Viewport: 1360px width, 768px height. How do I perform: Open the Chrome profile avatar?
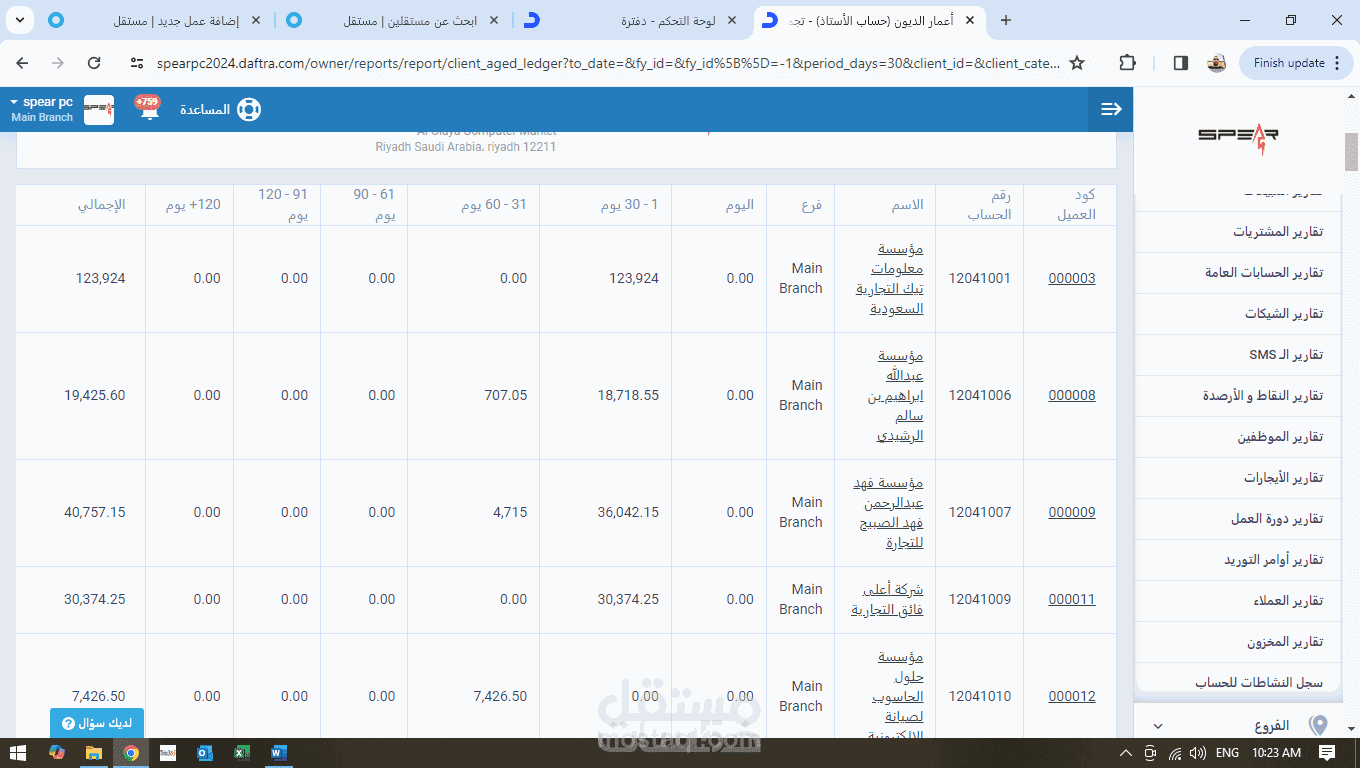(x=1217, y=63)
